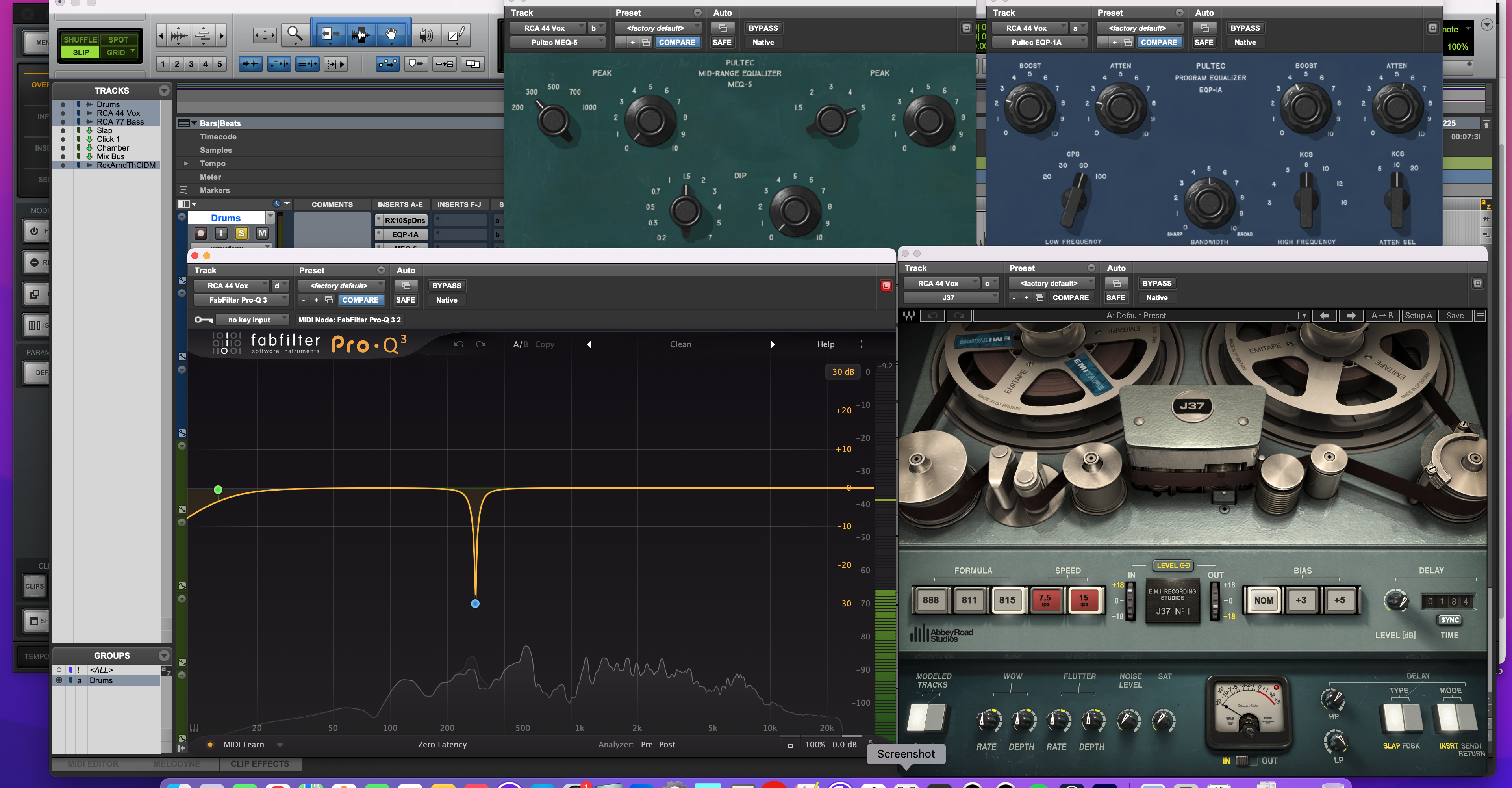The image size is (1512, 788).
Task: Enable SHUFFLE edit mode
Action: (80, 39)
